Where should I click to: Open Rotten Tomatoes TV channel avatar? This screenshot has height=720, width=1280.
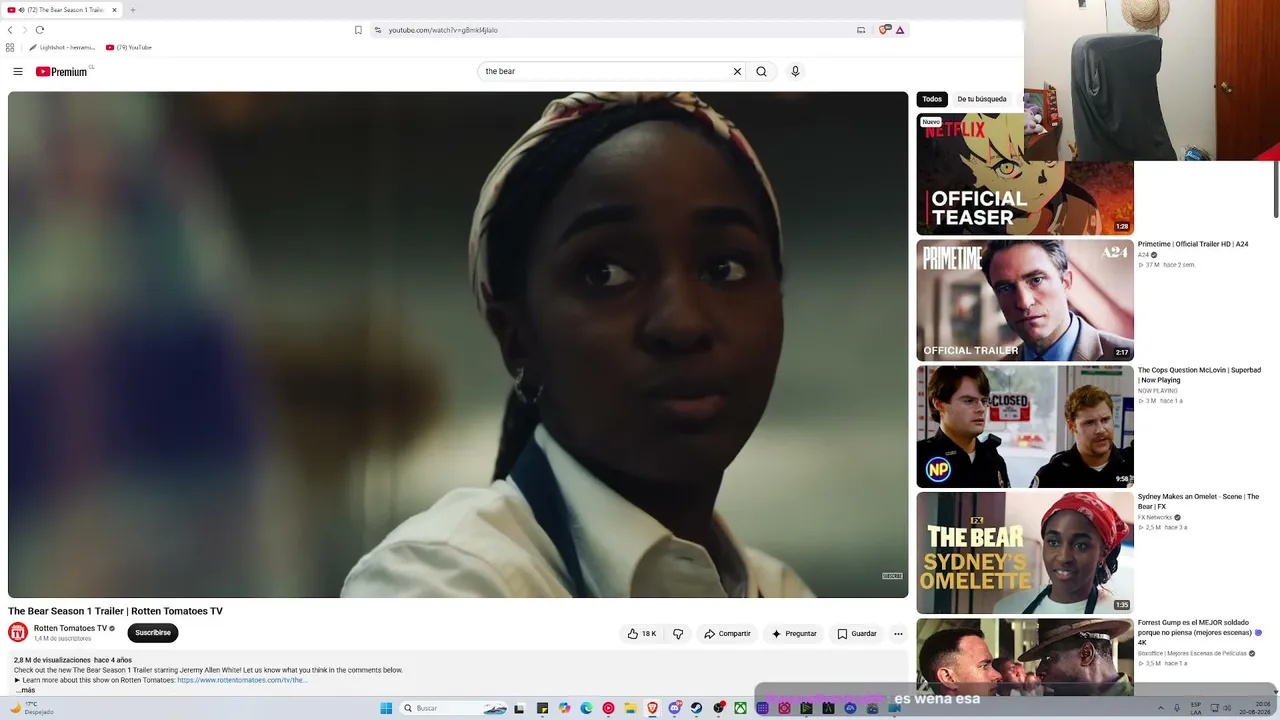(18, 632)
